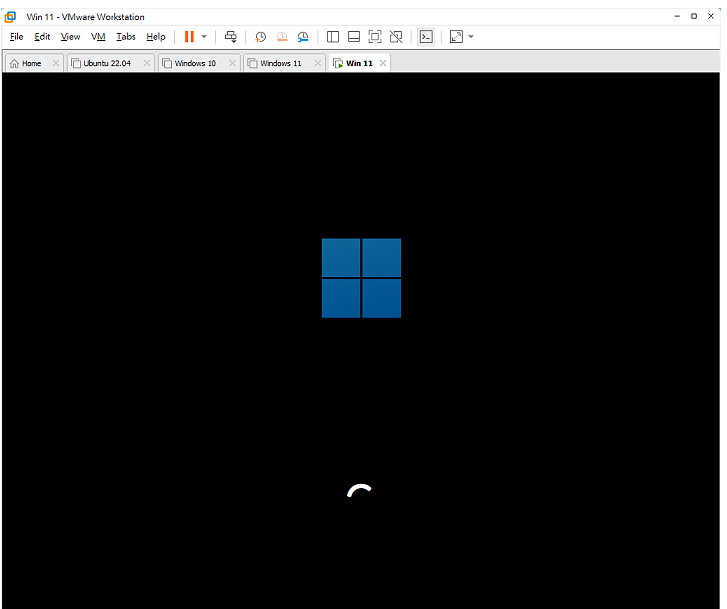Open the Tabs menu
The image size is (727, 609).
[126, 37]
